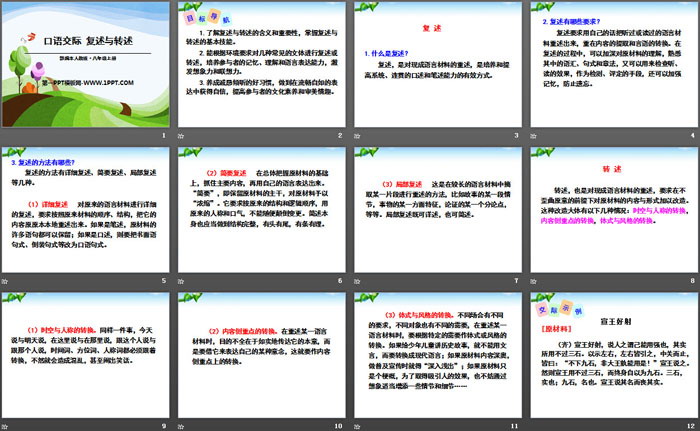Choose the 简要复述 slide thumbnail
Viewport: 700px width, 431px height.
point(261,210)
